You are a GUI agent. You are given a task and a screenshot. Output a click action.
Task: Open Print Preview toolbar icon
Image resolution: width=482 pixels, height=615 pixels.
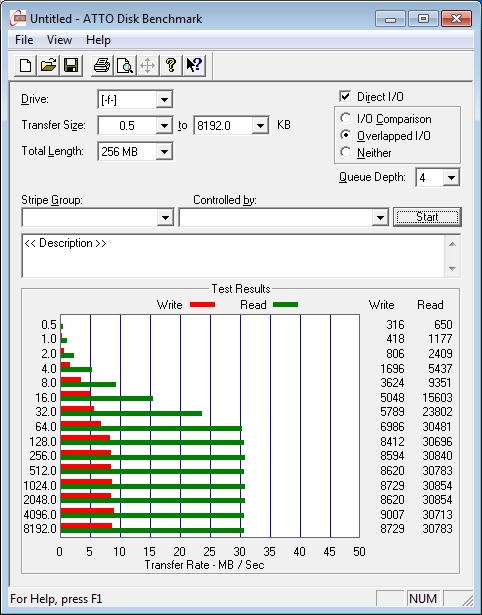[x=125, y=65]
